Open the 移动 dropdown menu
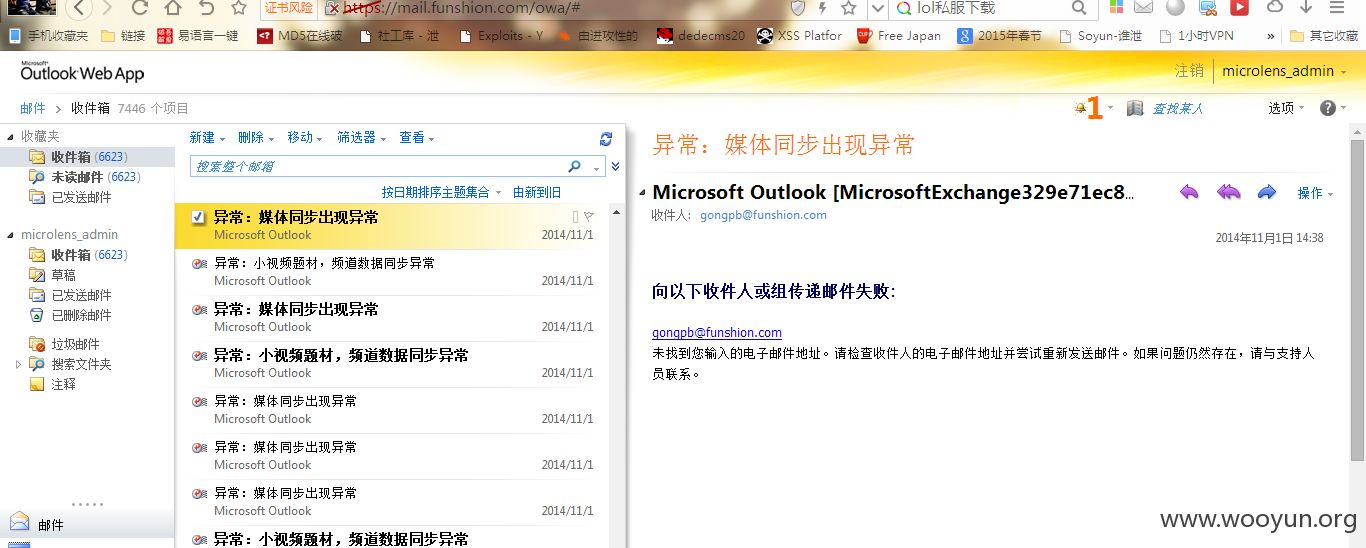The height and width of the screenshot is (548, 1366). 305,138
